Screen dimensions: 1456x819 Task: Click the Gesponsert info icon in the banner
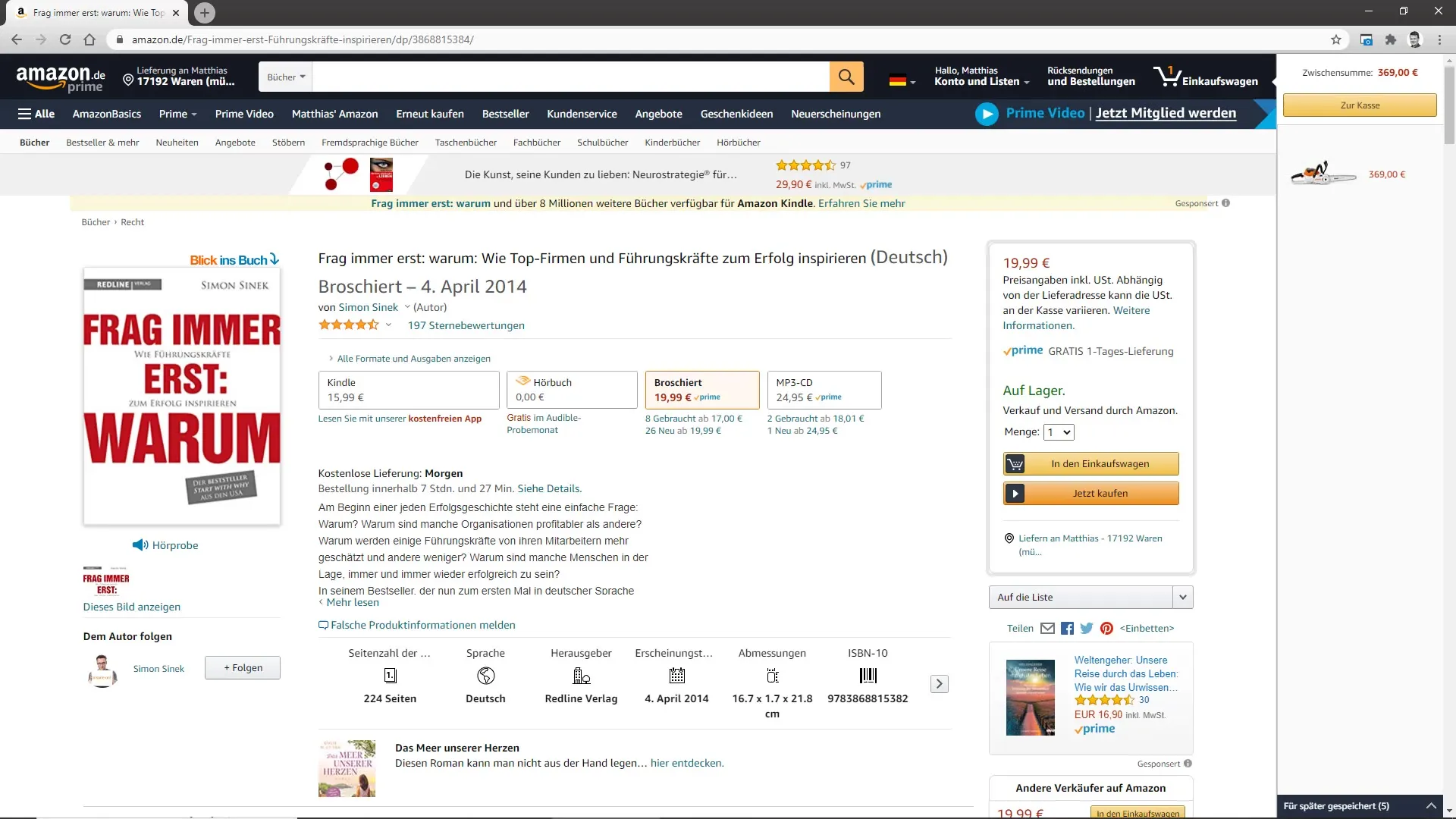[x=1226, y=203]
